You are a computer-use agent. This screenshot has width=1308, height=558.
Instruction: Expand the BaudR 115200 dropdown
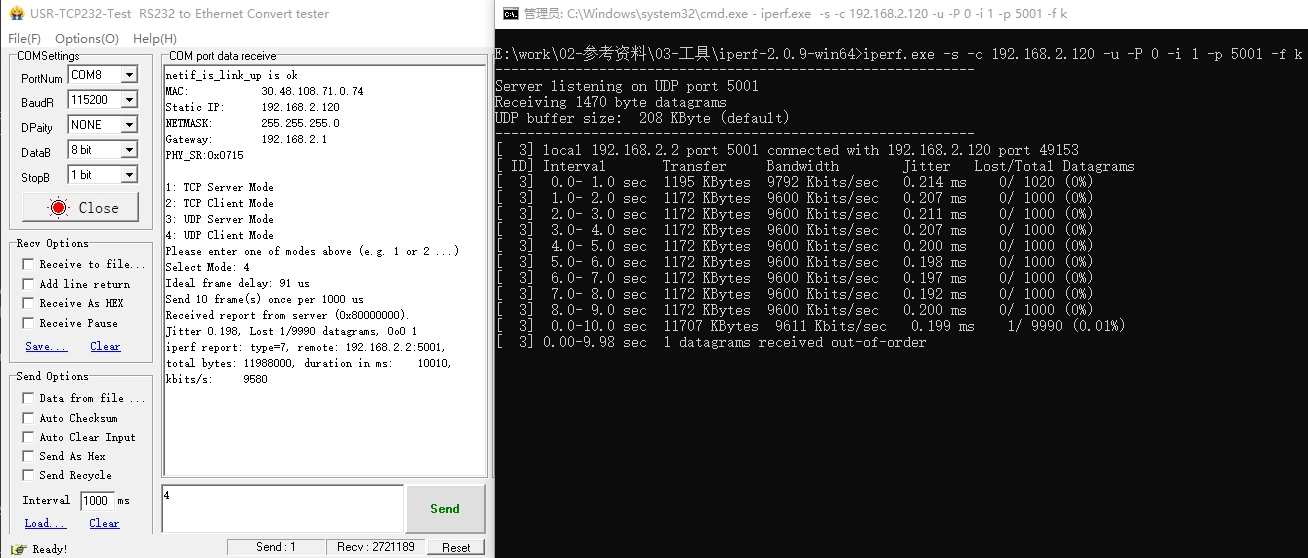129,100
